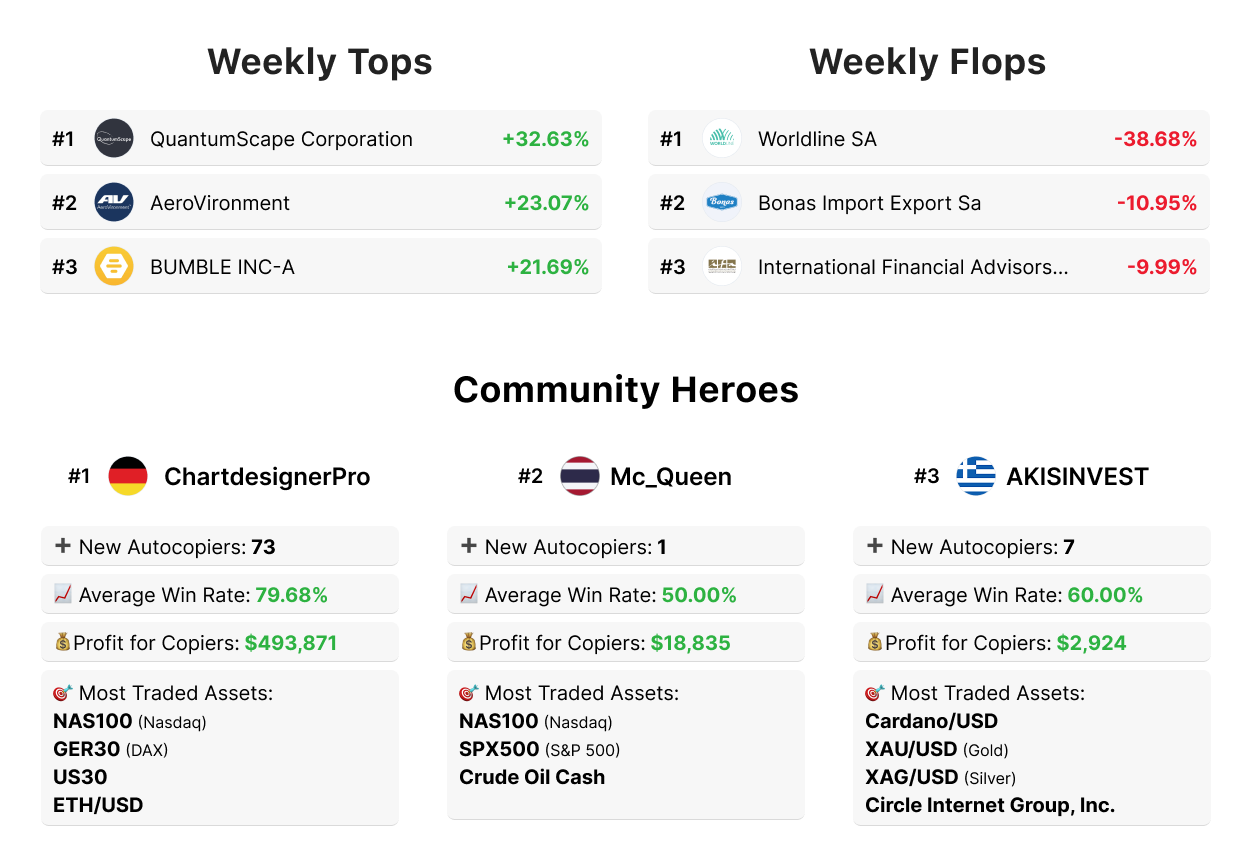Open the Bonas Import Export Sa name
The image size is (1252, 866).
(x=869, y=203)
